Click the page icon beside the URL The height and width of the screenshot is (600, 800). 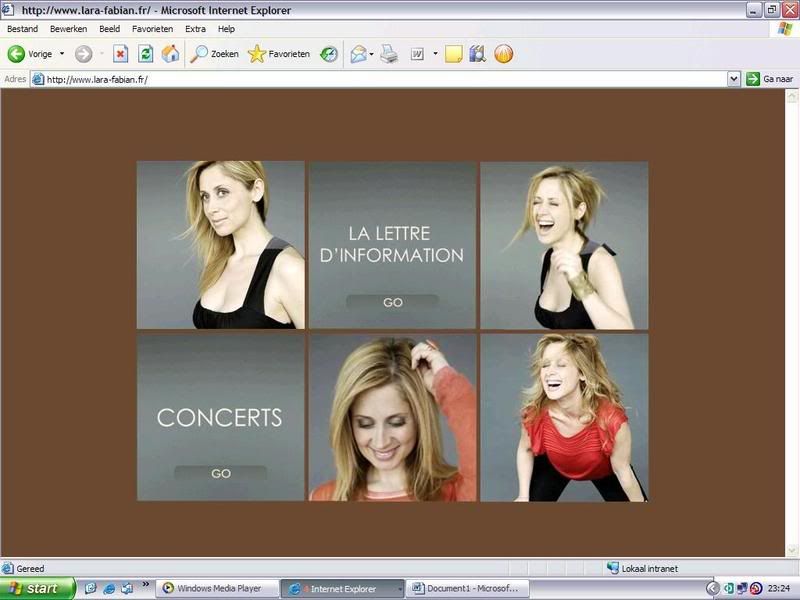tap(38, 79)
